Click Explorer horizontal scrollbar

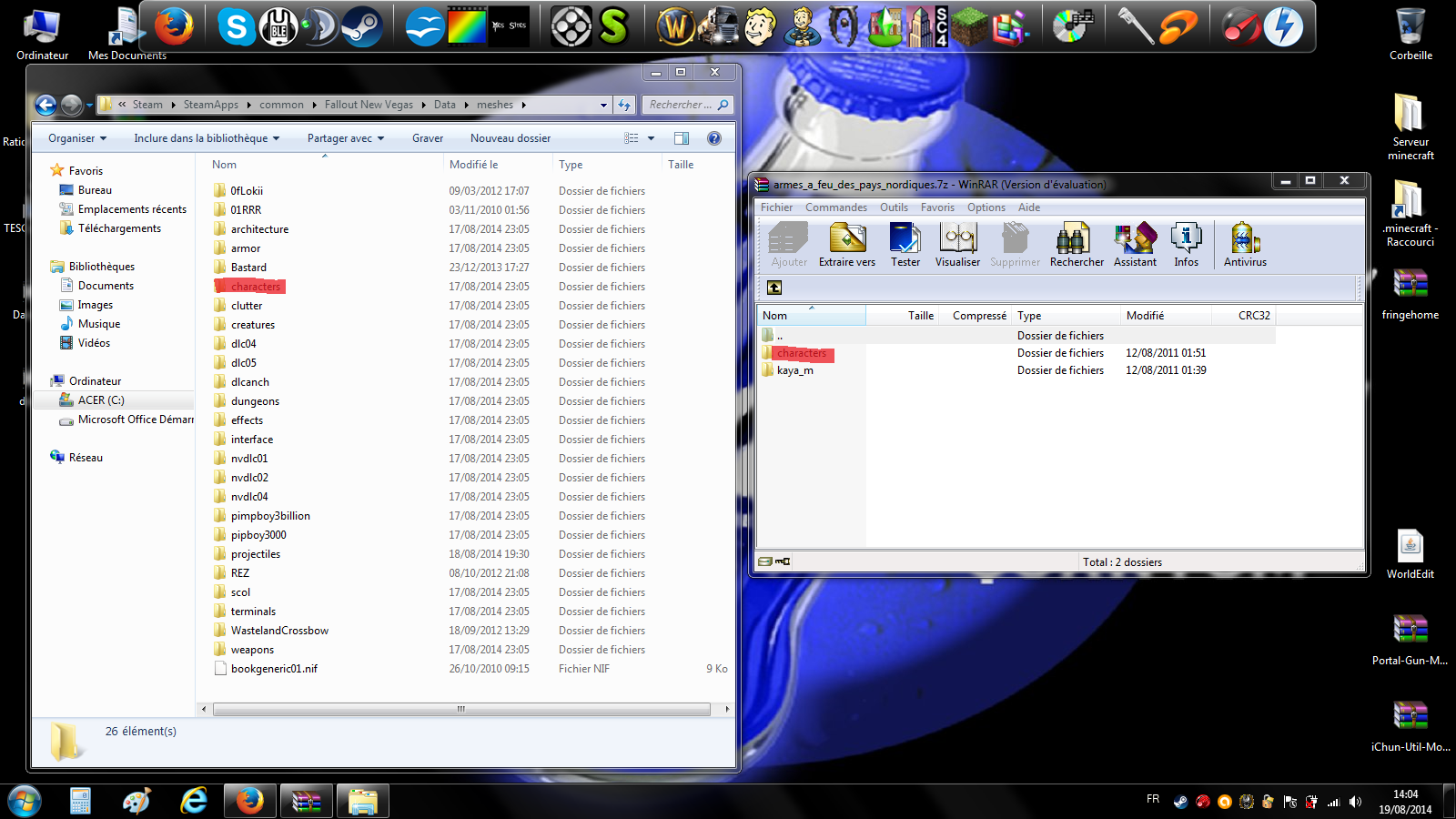(461, 709)
